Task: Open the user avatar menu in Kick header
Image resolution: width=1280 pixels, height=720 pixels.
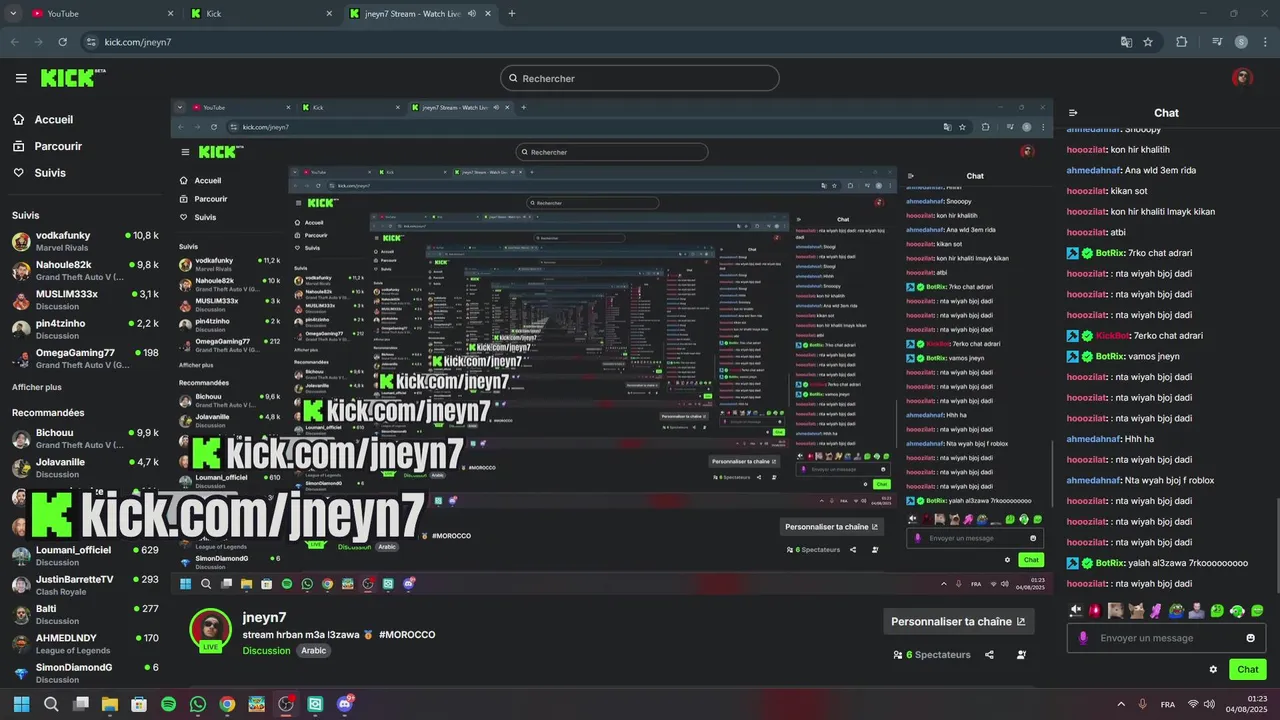Action: (x=1242, y=78)
